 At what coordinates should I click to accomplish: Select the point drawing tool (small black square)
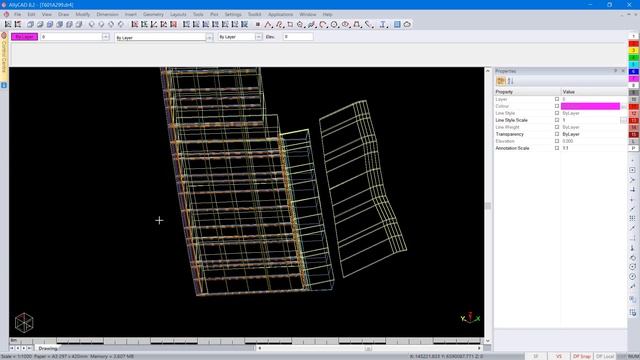pos(258,24)
